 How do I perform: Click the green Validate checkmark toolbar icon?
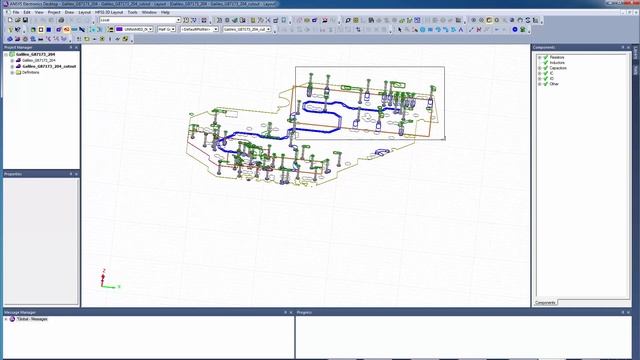point(235,20)
